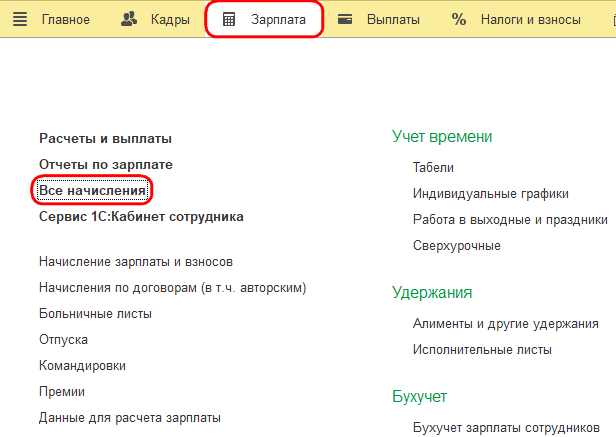
Task: Open Расчеты и выплаты
Action: pos(105,139)
